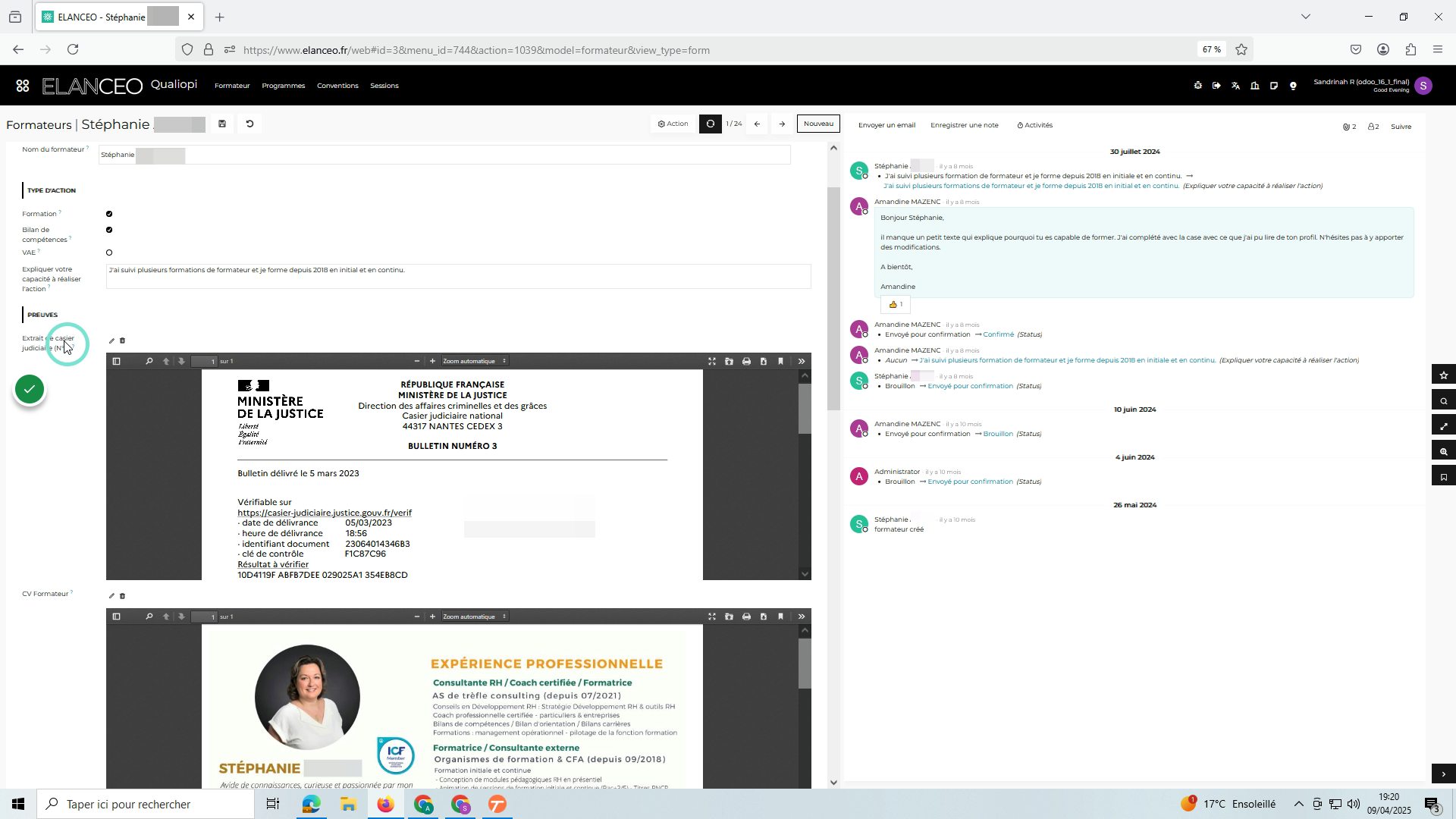Open the Sessions menu
Screen dimensions: 1456x819
[384, 86]
